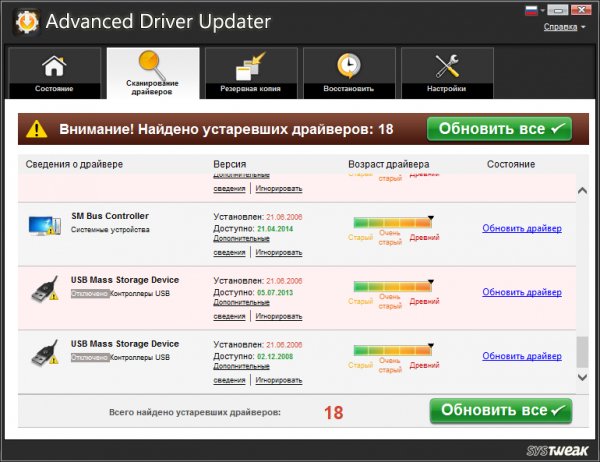
Task: Open Дополнительные сведения for 02.12.2008 USB device
Action: click(241, 373)
